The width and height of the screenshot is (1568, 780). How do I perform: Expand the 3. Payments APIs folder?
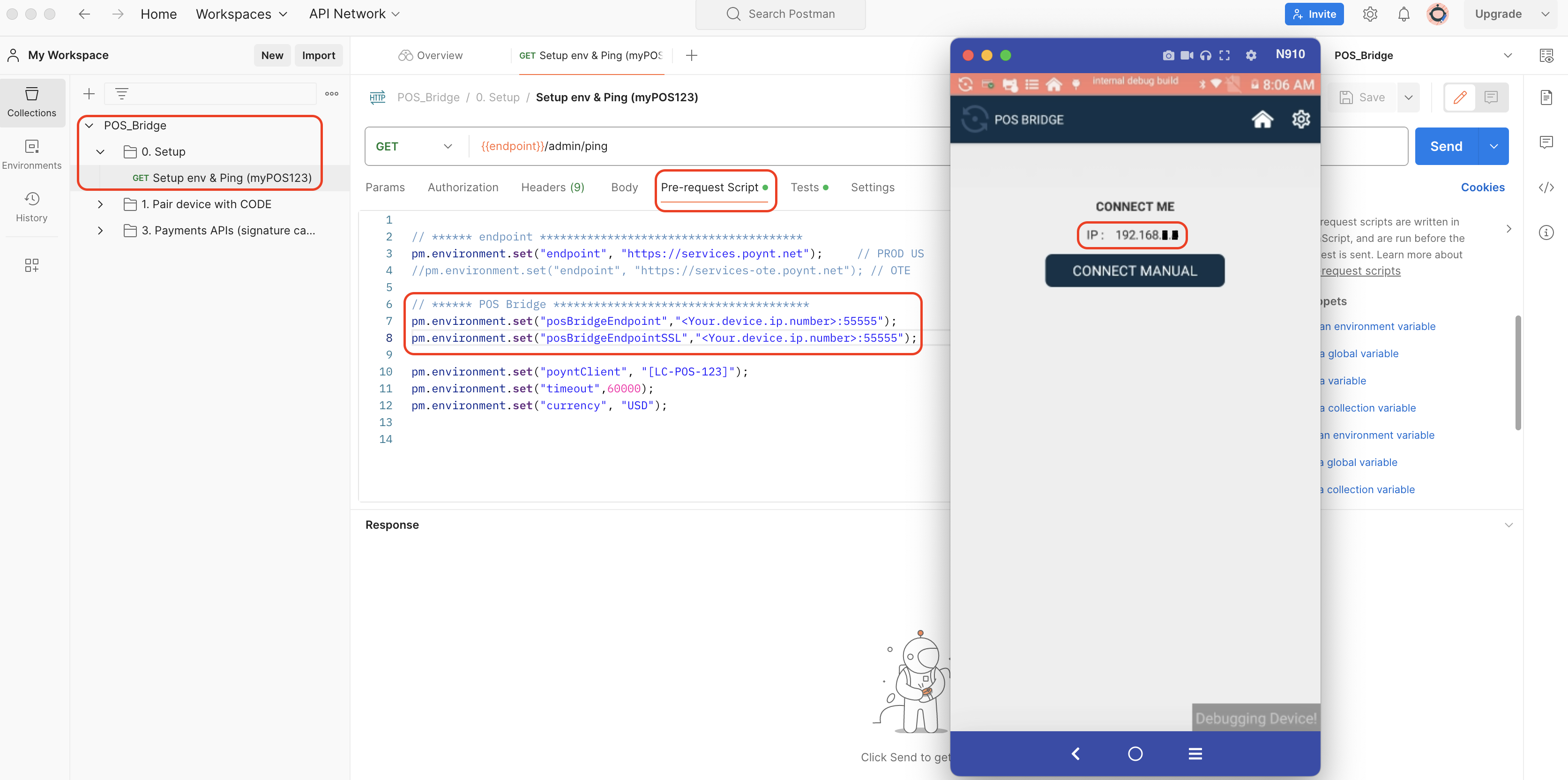[x=100, y=230]
